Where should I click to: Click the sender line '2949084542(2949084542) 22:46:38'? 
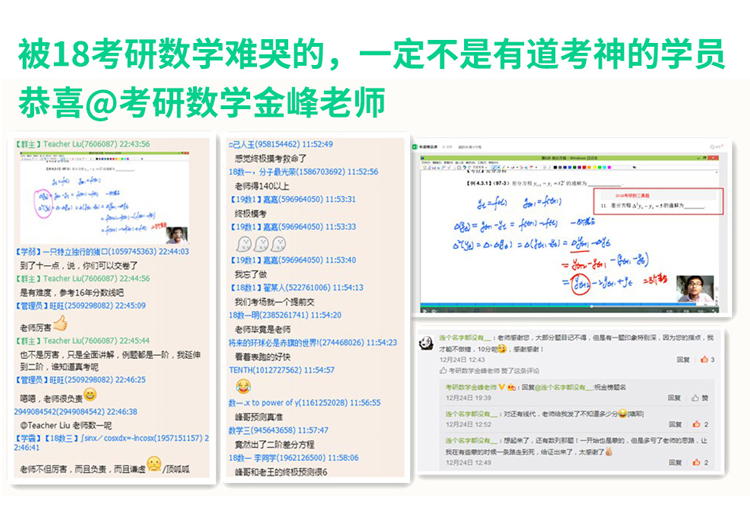point(76,411)
